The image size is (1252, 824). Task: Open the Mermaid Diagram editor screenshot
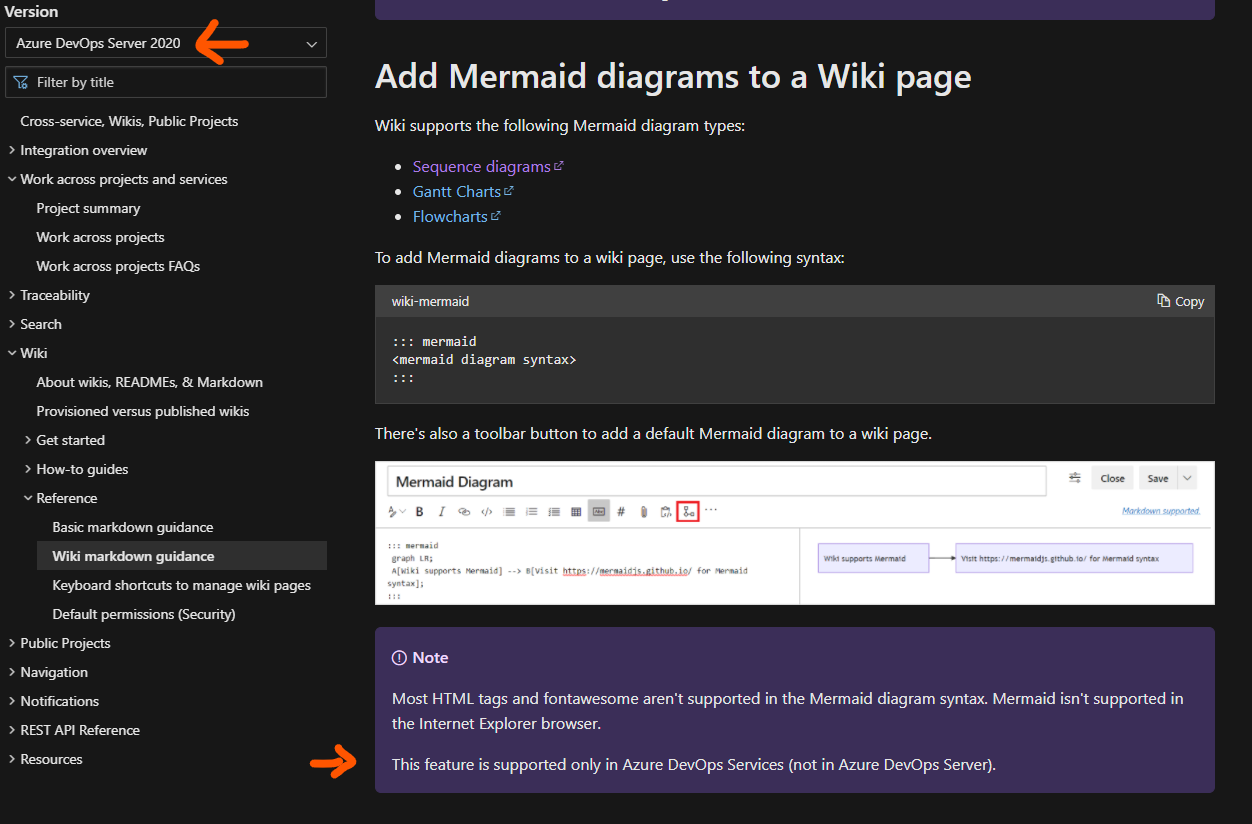[795, 532]
